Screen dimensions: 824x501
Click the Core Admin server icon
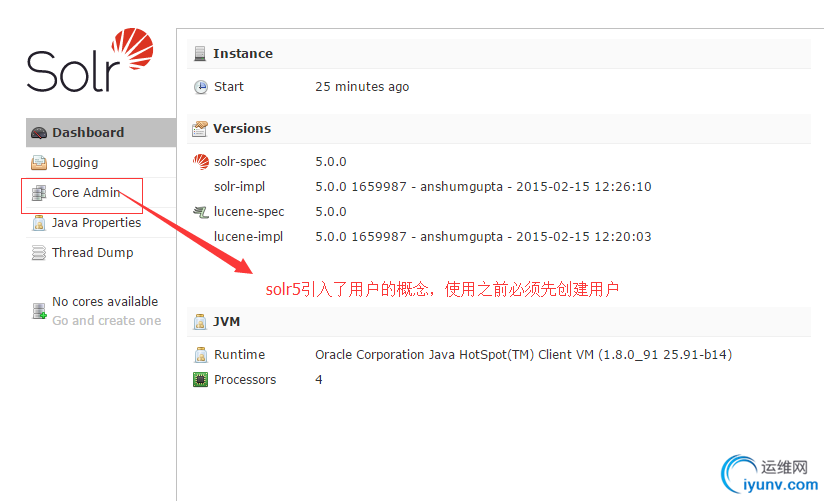(x=38, y=193)
